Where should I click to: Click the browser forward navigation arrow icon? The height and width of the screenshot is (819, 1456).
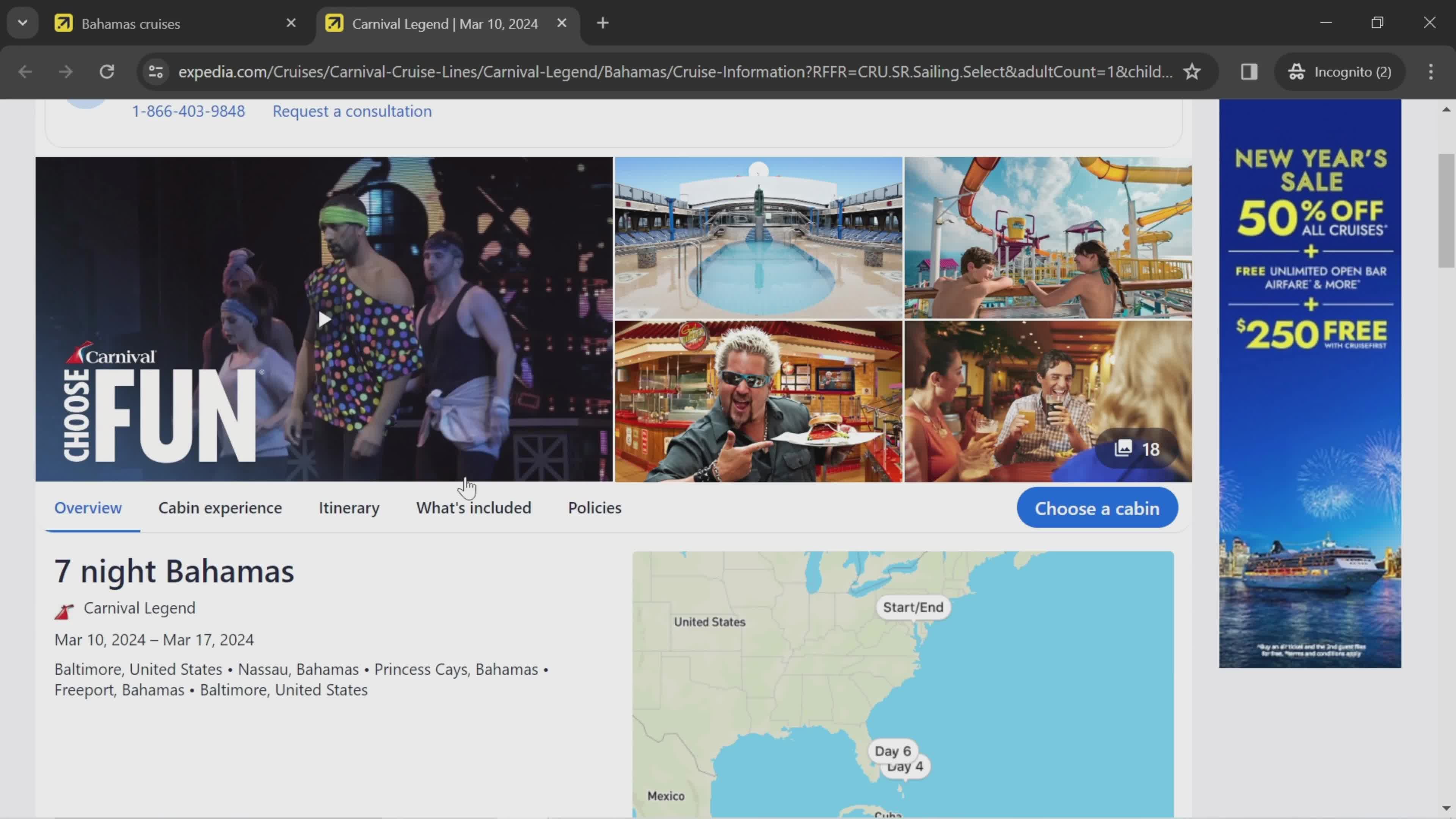pyautogui.click(x=65, y=71)
